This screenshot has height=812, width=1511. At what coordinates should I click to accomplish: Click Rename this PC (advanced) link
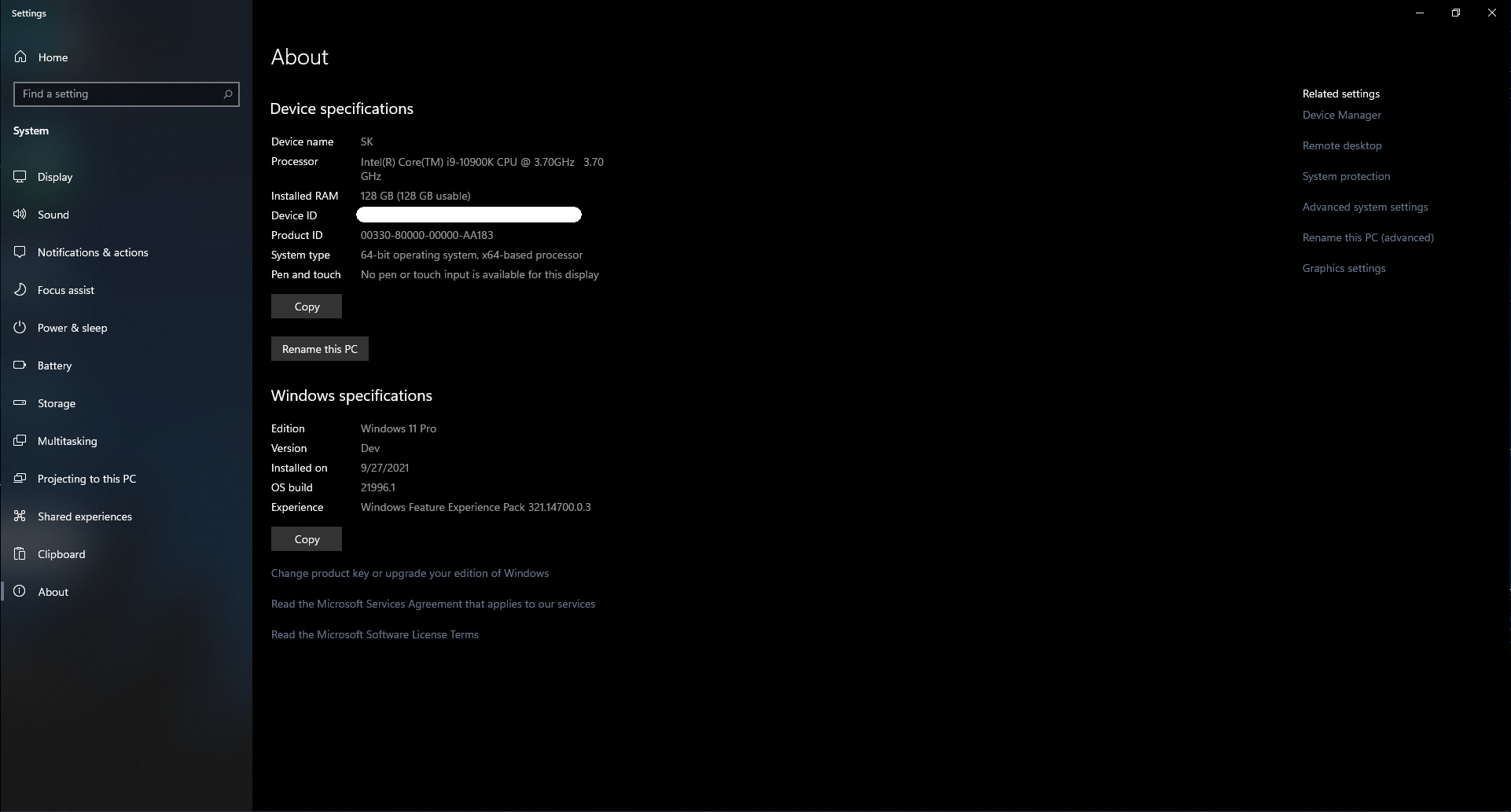(1368, 237)
